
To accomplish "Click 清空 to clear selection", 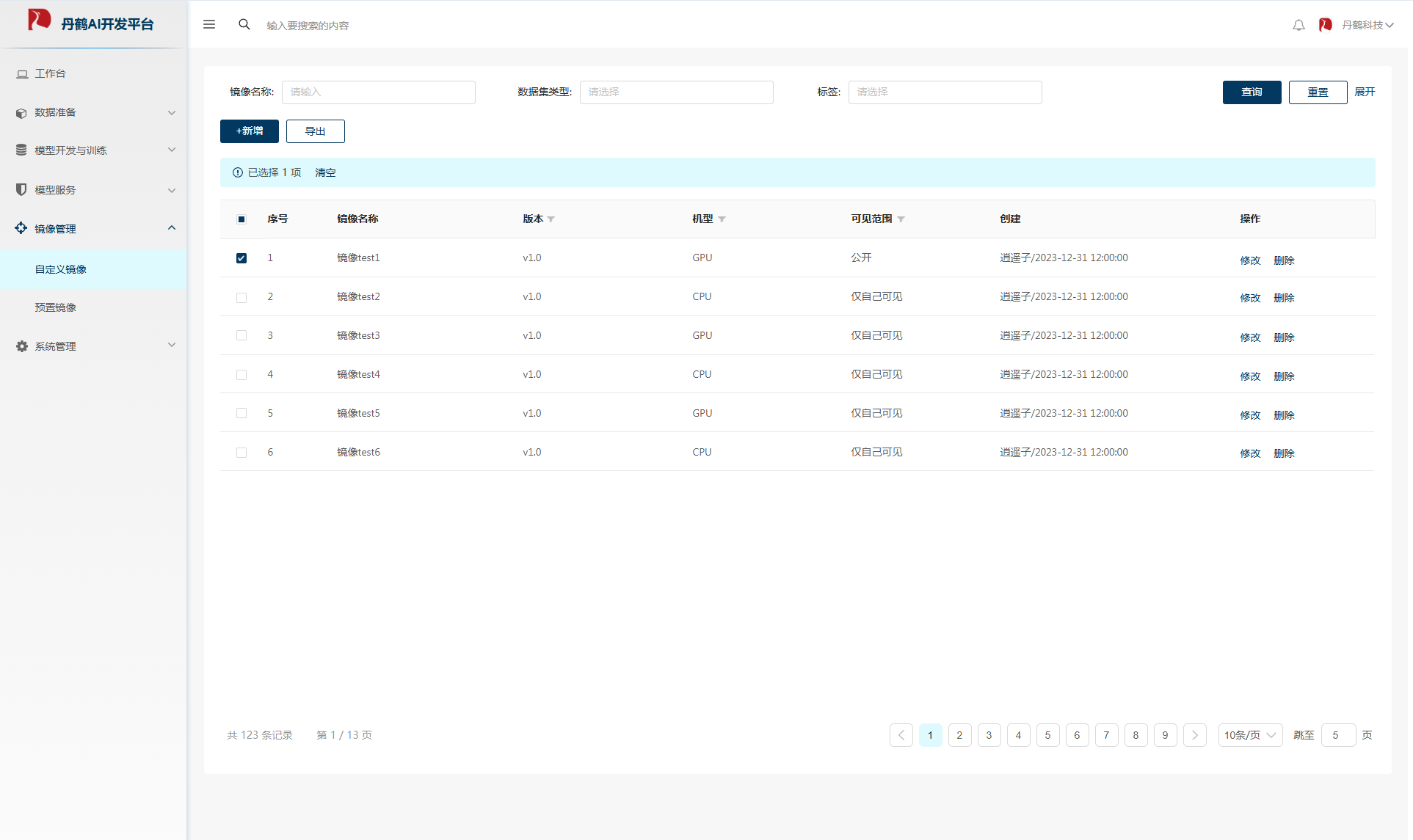I will point(325,172).
